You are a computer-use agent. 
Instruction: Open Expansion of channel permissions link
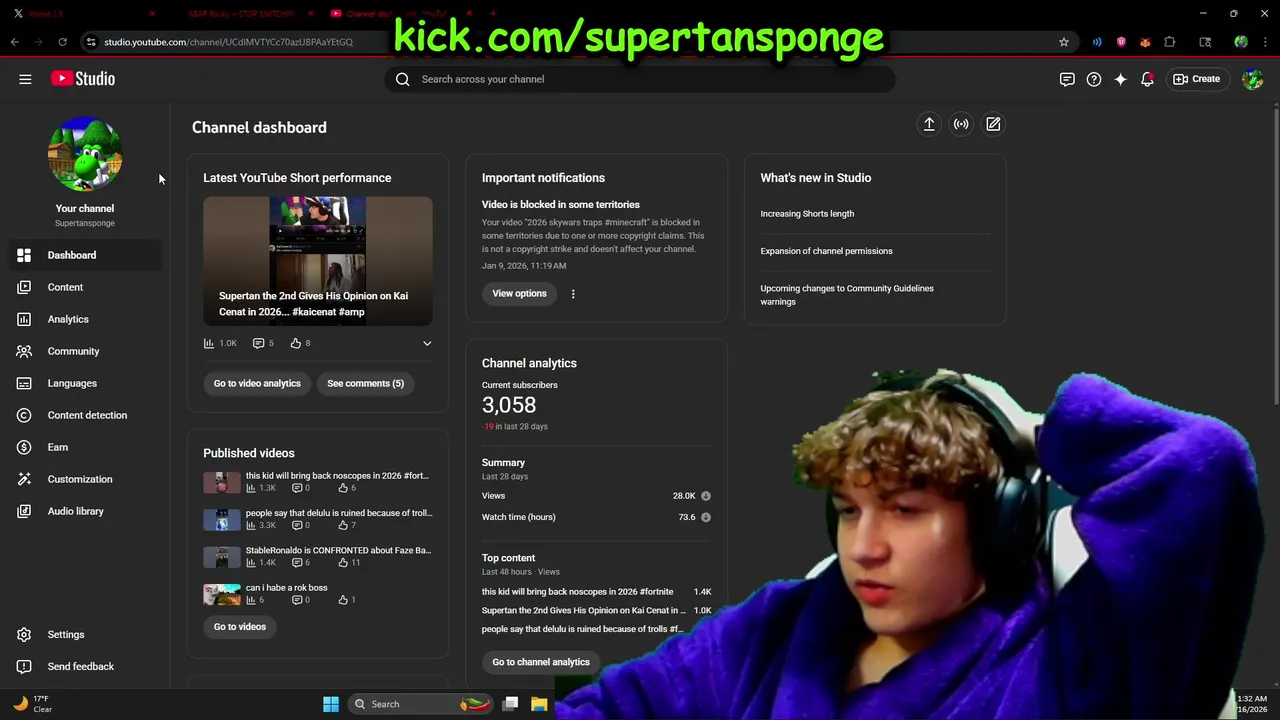click(826, 251)
